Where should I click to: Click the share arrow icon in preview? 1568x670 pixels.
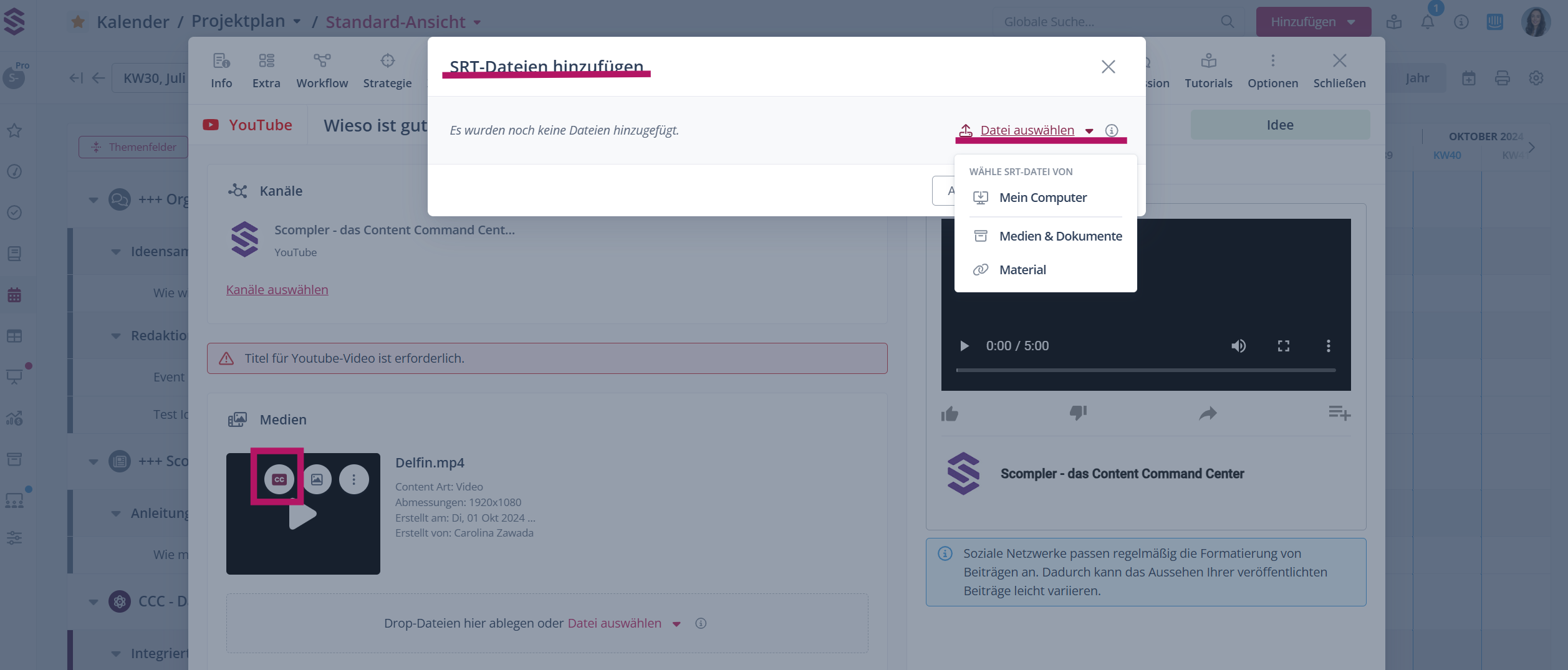point(1208,414)
